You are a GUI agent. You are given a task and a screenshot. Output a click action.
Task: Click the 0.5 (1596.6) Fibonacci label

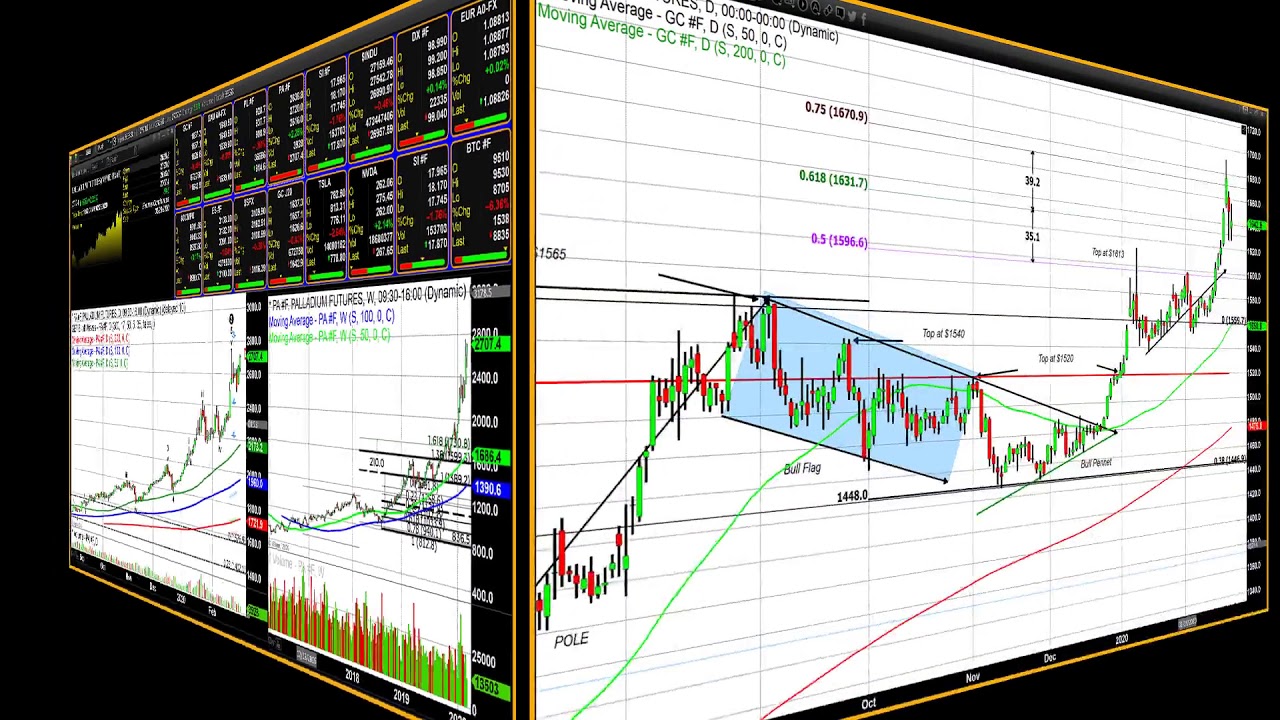click(x=839, y=240)
